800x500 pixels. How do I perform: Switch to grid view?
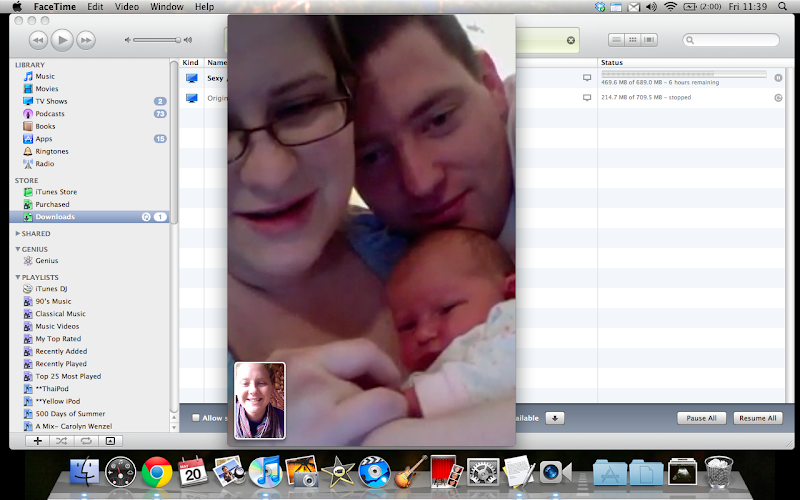[634, 40]
